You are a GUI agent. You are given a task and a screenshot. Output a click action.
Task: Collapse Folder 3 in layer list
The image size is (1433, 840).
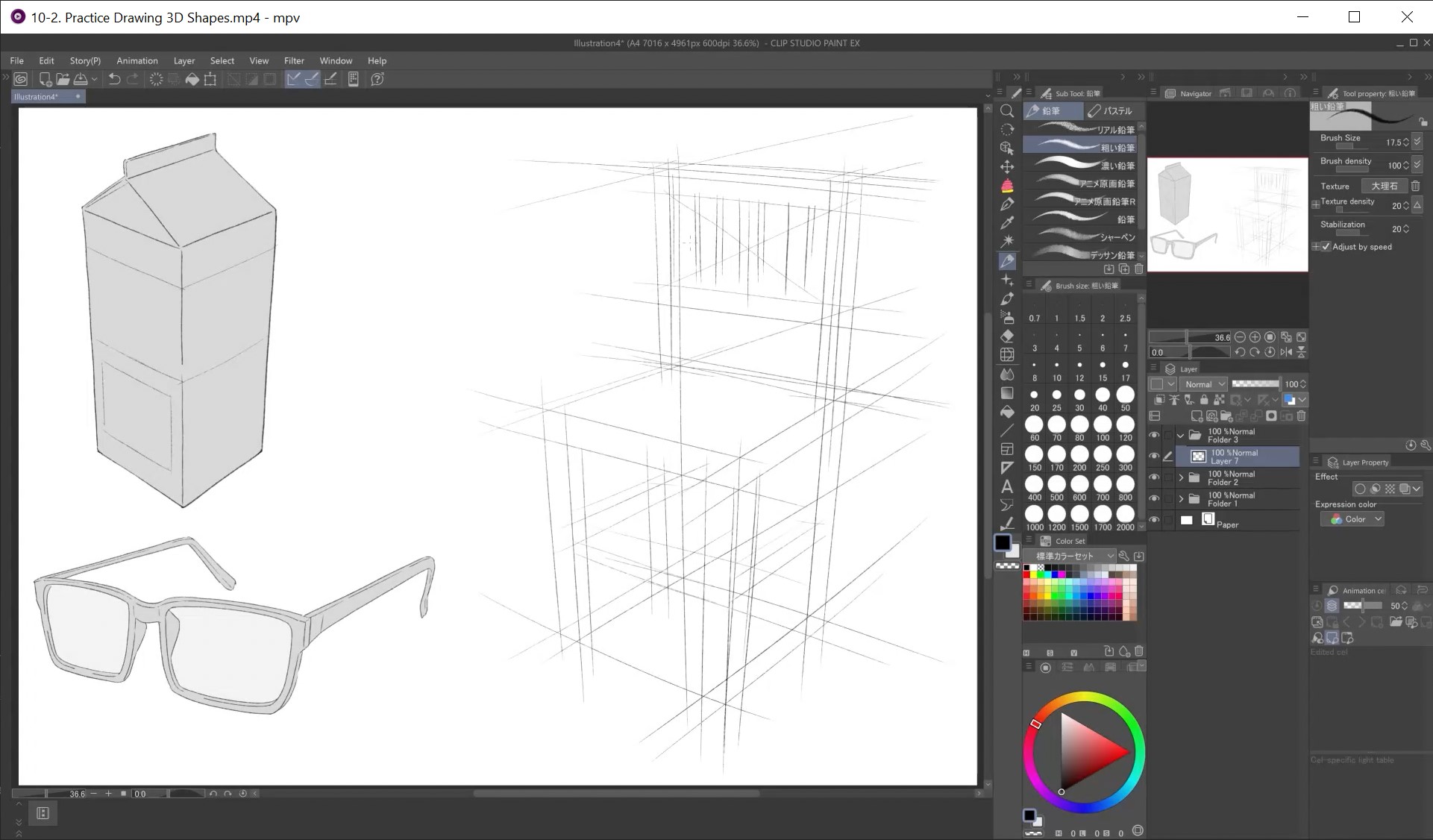point(1181,436)
